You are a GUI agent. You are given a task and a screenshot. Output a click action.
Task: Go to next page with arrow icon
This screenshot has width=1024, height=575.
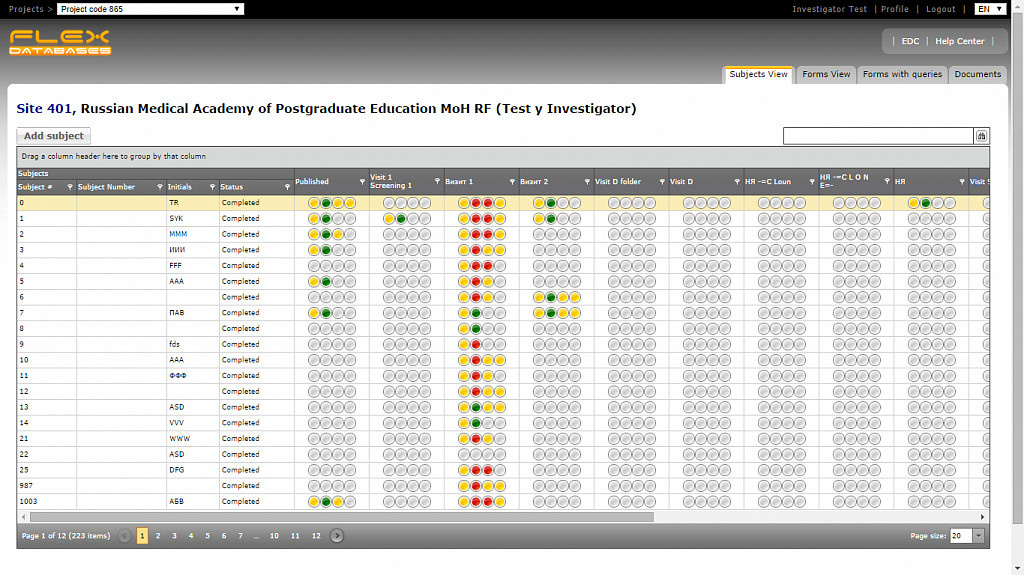click(x=337, y=536)
